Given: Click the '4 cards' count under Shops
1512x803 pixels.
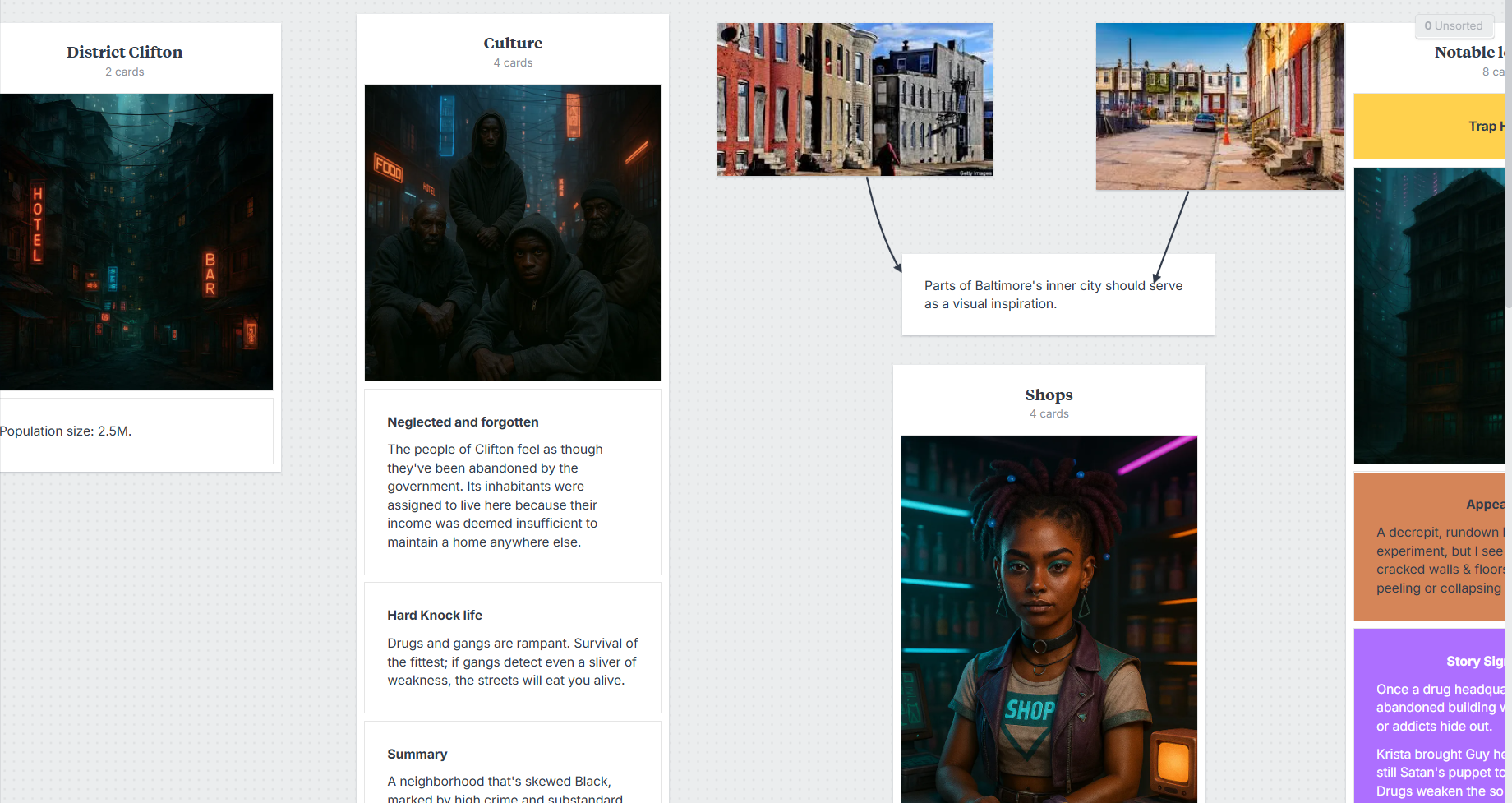Looking at the screenshot, I should click(x=1049, y=414).
